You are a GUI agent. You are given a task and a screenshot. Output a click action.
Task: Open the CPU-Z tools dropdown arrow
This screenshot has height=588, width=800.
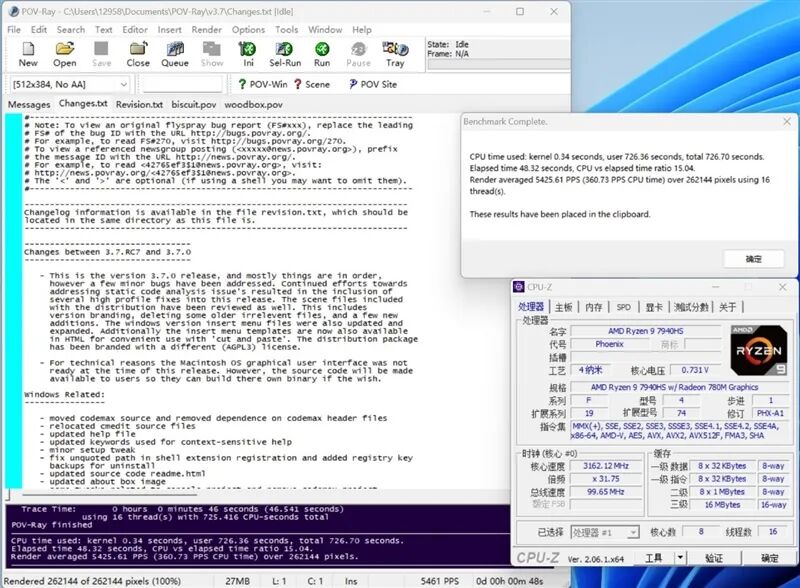pos(680,558)
